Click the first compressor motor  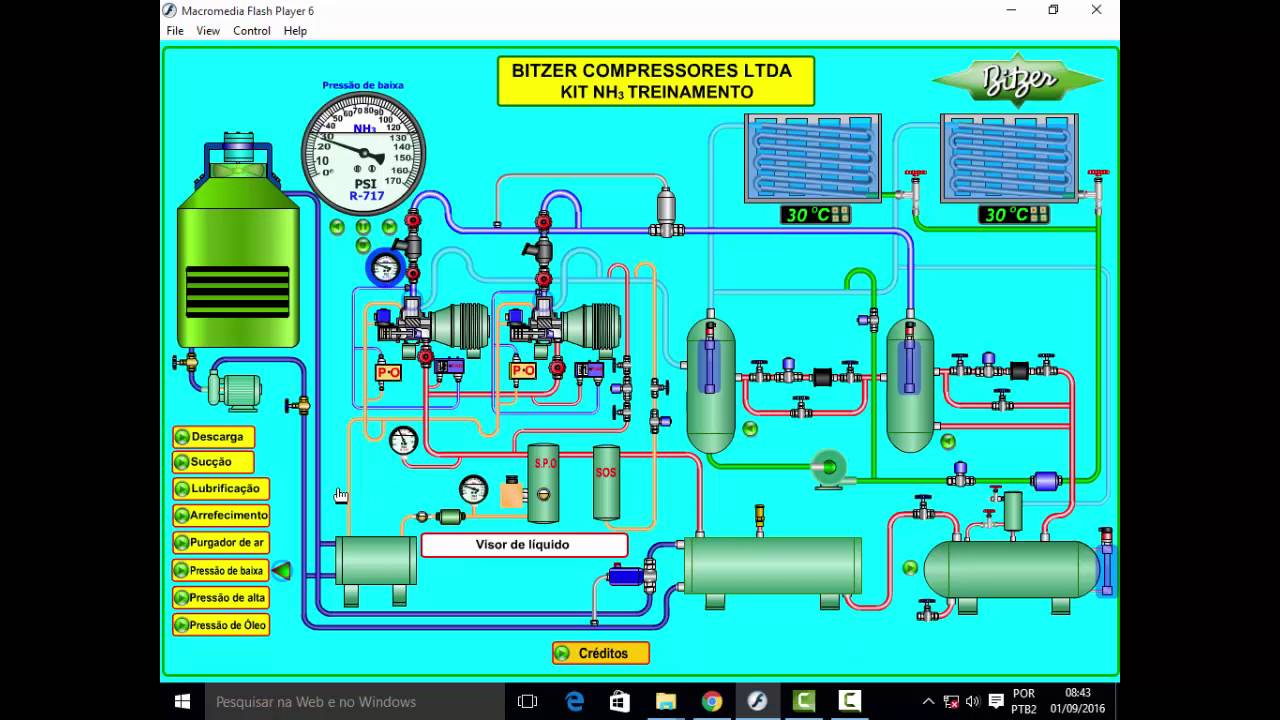click(x=461, y=325)
